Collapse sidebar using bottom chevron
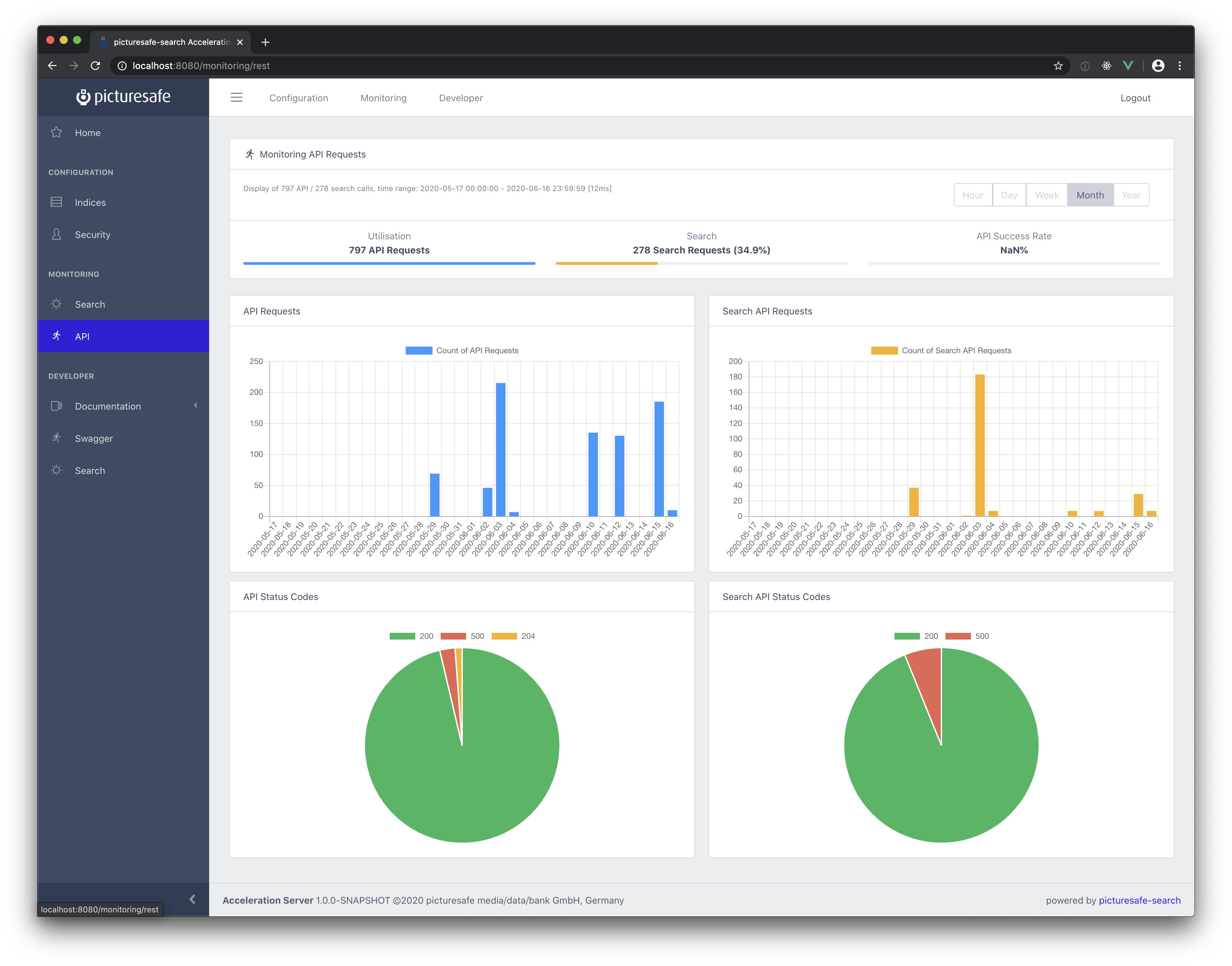This screenshot has height=966, width=1232. tap(192, 899)
